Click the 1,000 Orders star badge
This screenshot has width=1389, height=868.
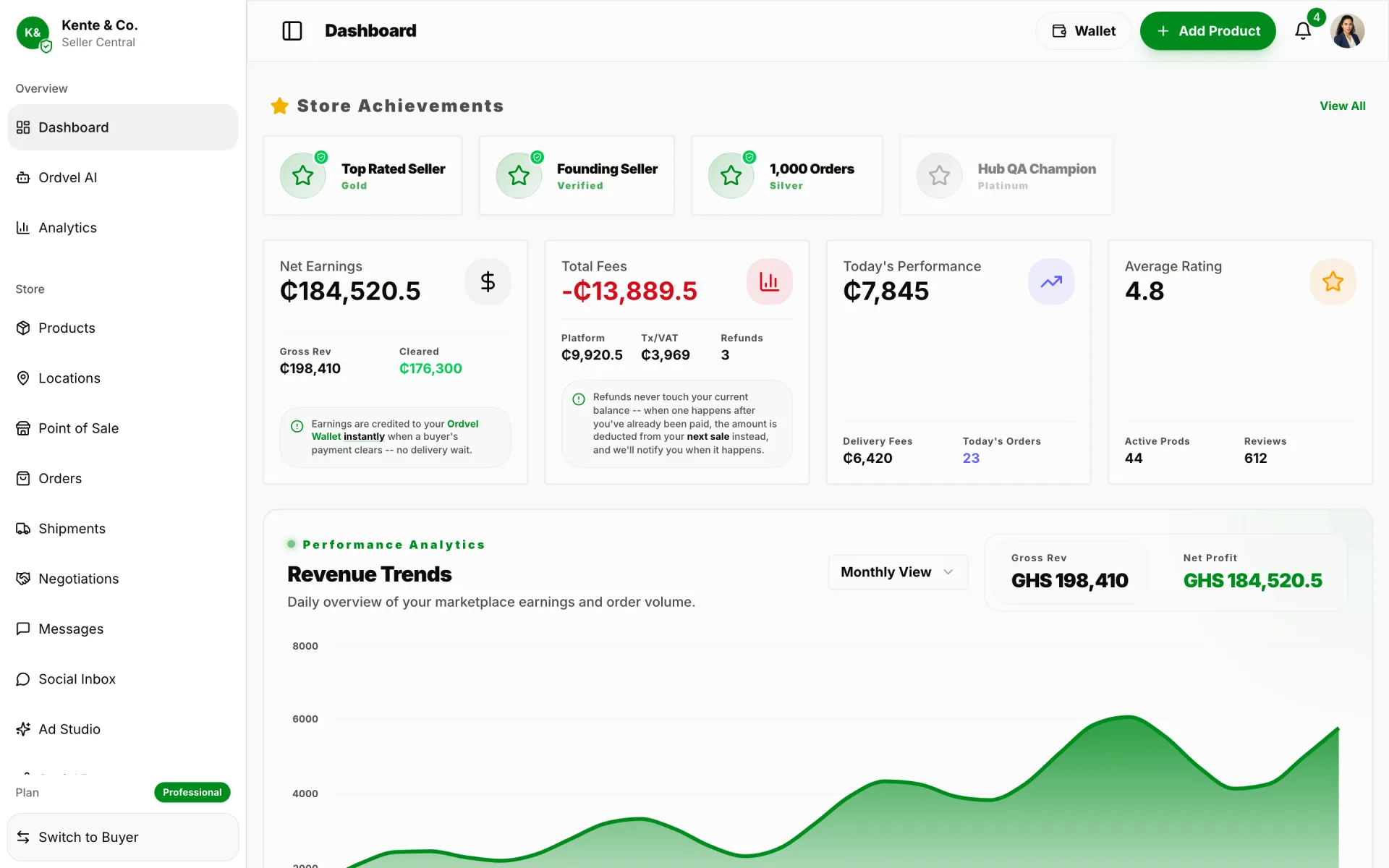point(731,175)
